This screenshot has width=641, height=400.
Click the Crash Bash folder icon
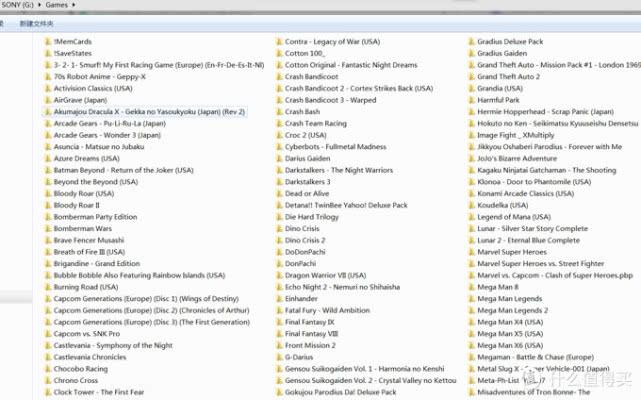[x=280, y=112]
